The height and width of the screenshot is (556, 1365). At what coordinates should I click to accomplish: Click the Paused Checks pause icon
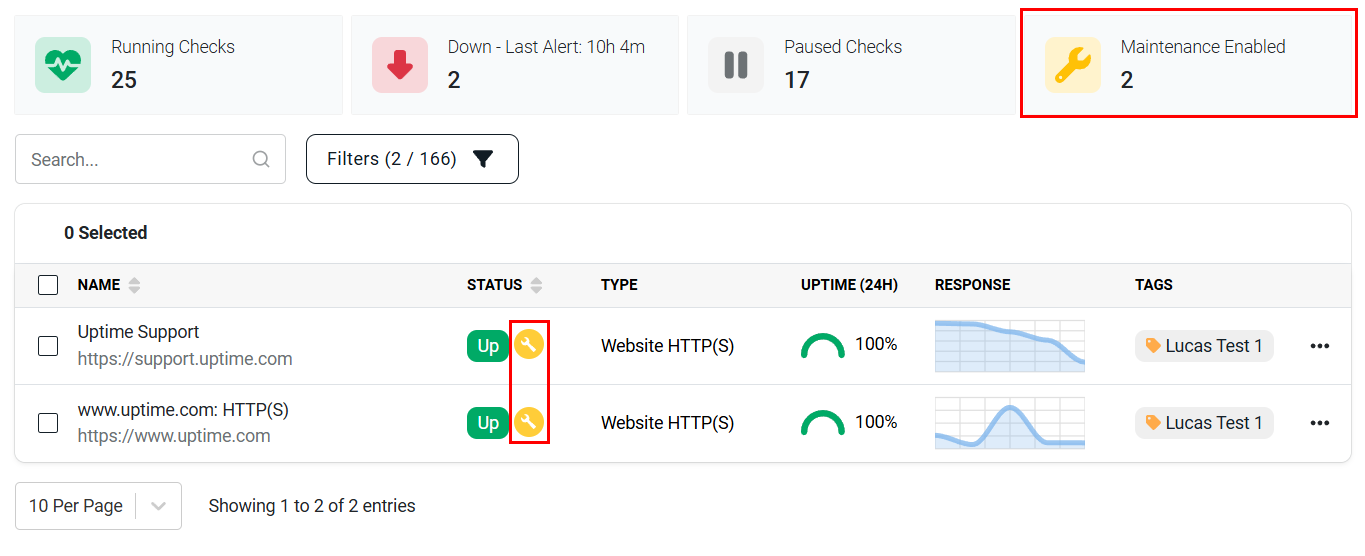[x=736, y=65]
